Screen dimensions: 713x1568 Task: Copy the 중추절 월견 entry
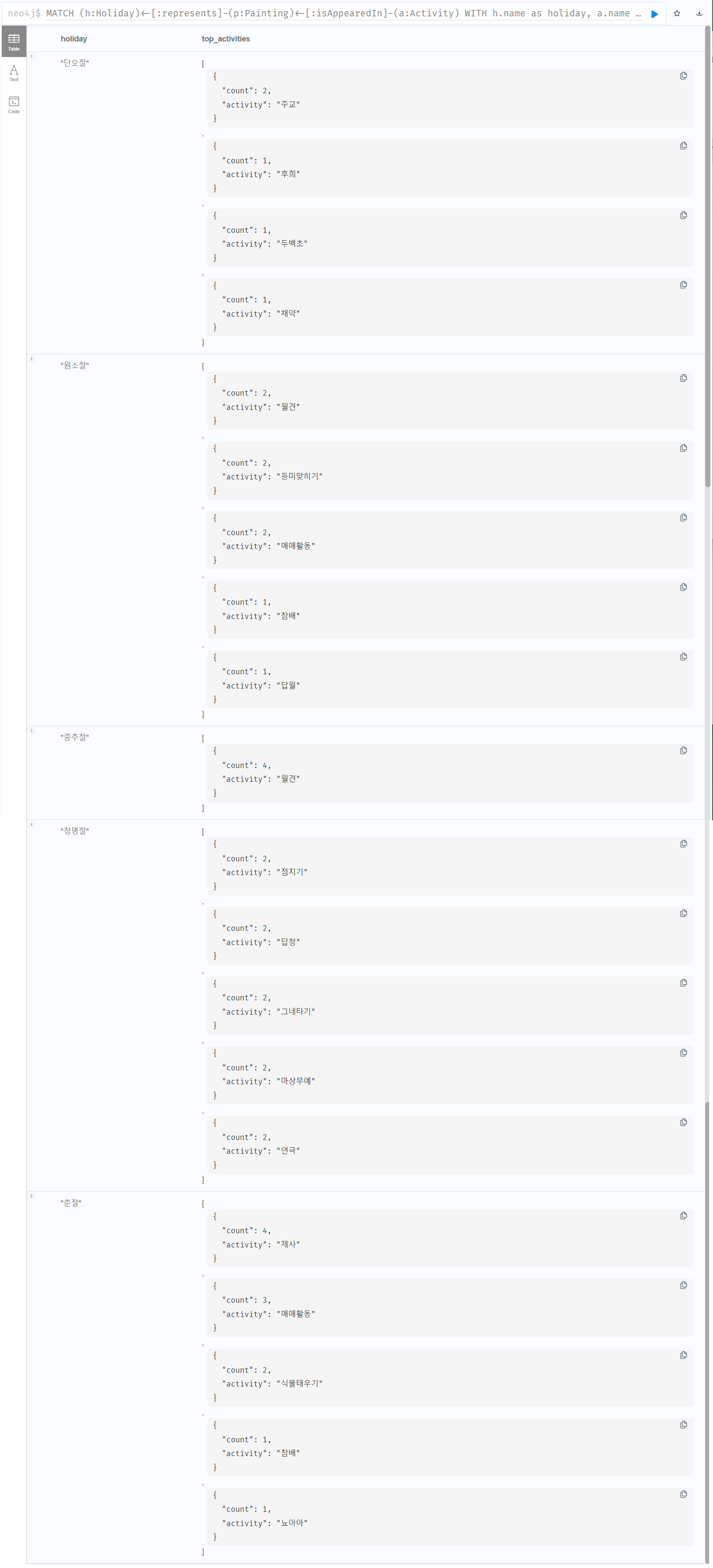(683, 750)
